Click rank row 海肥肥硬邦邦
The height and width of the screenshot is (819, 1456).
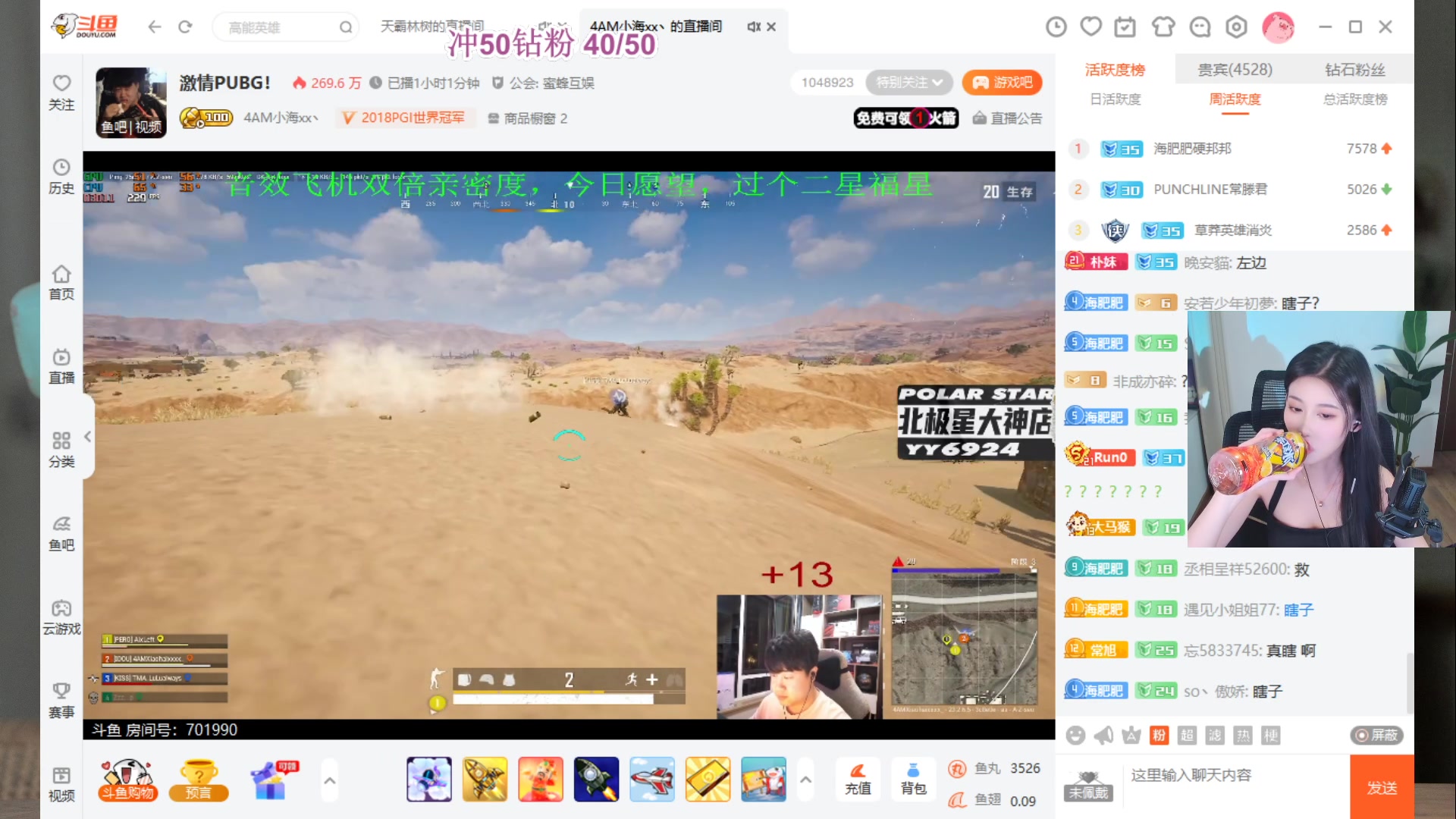pyautogui.click(x=1235, y=149)
